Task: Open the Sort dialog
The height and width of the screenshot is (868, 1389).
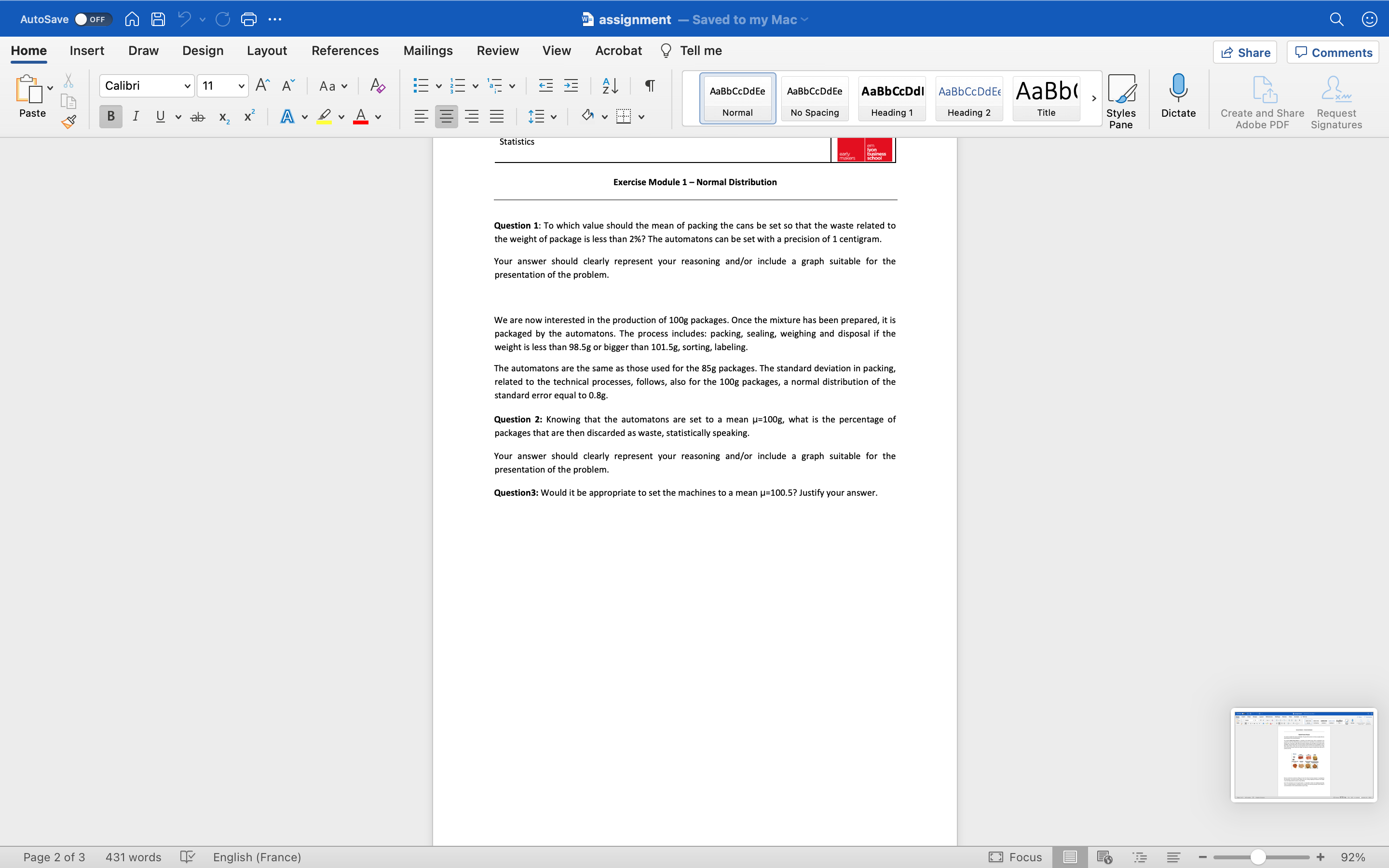Action: pos(610,85)
